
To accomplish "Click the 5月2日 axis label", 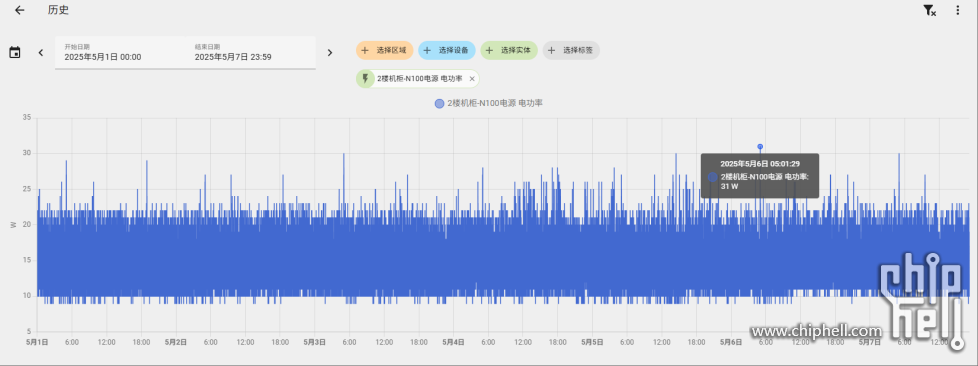I will 176,342.
